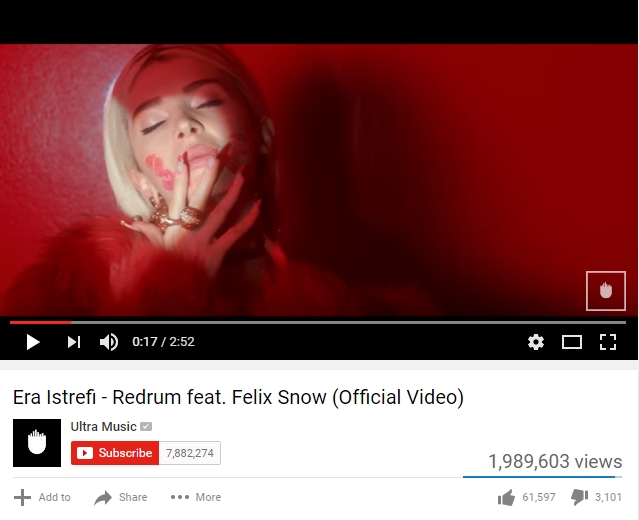The image size is (639, 520).
Task: Open Ultra Music channel avatar
Action: tap(37, 443)
